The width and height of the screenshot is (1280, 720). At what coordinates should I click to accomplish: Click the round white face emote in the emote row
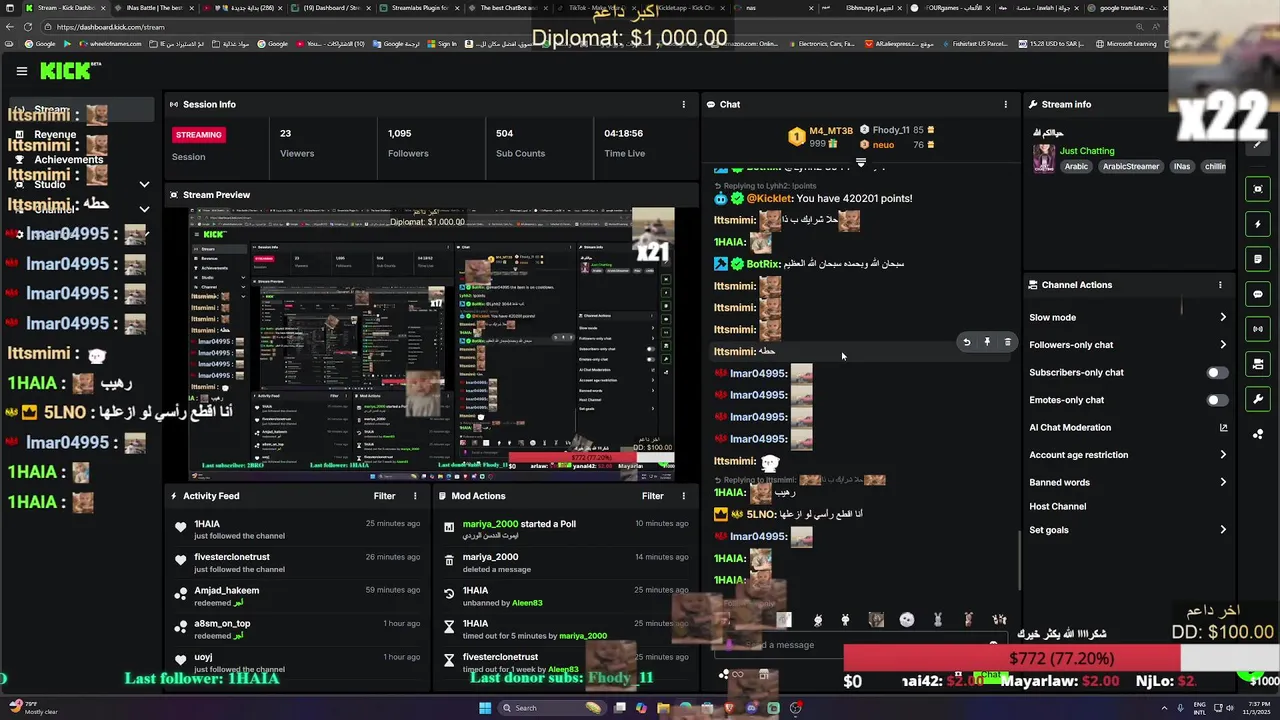coord(907,620)
